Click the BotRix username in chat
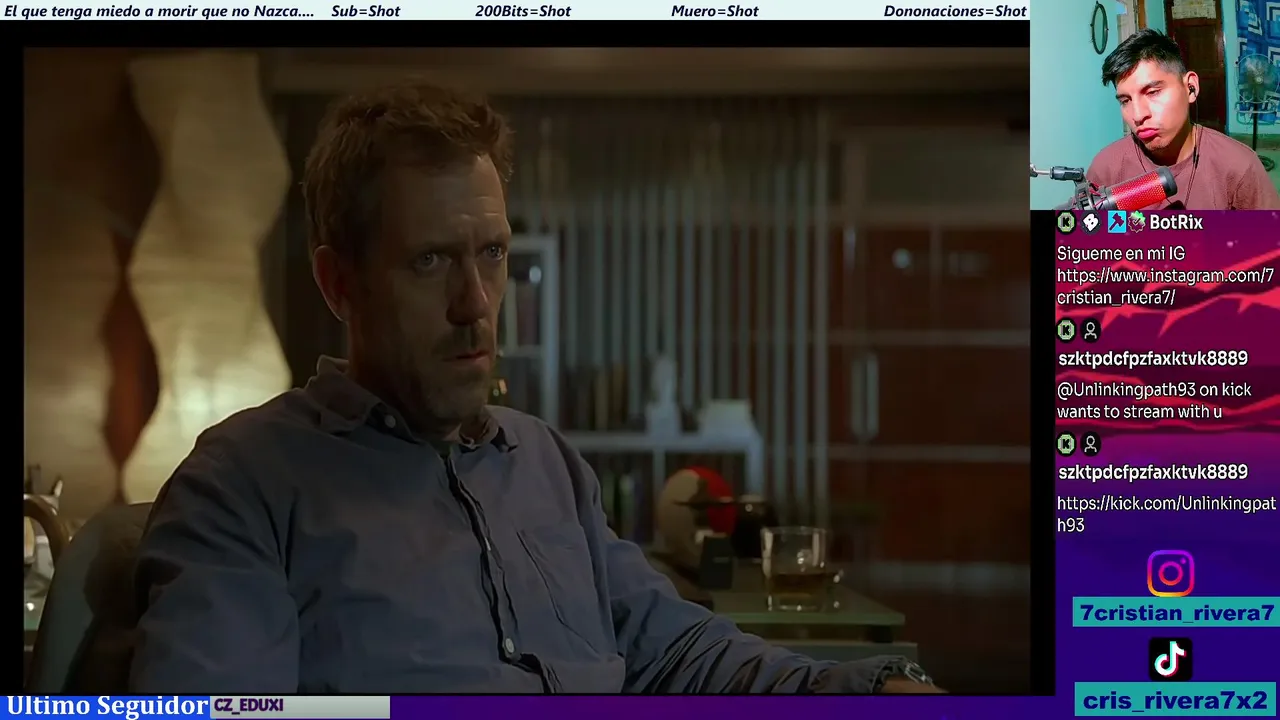 pos(1176,222)
